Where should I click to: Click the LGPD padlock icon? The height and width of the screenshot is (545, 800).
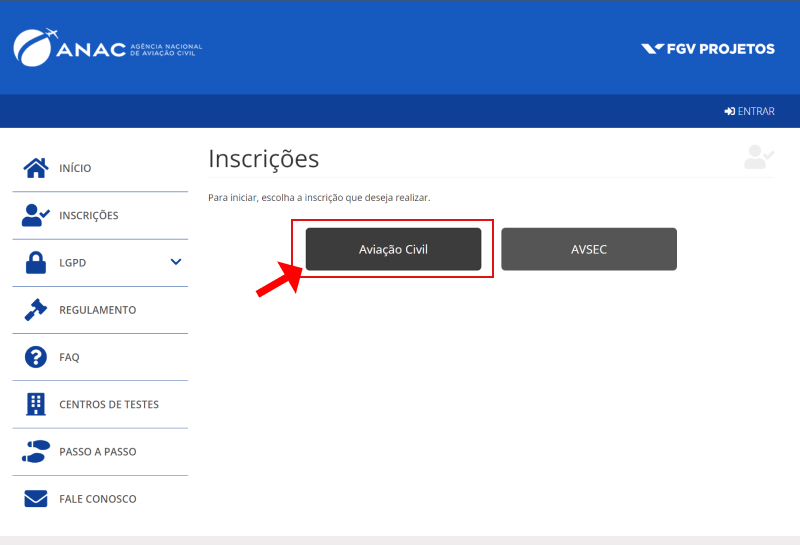point(36,263)
